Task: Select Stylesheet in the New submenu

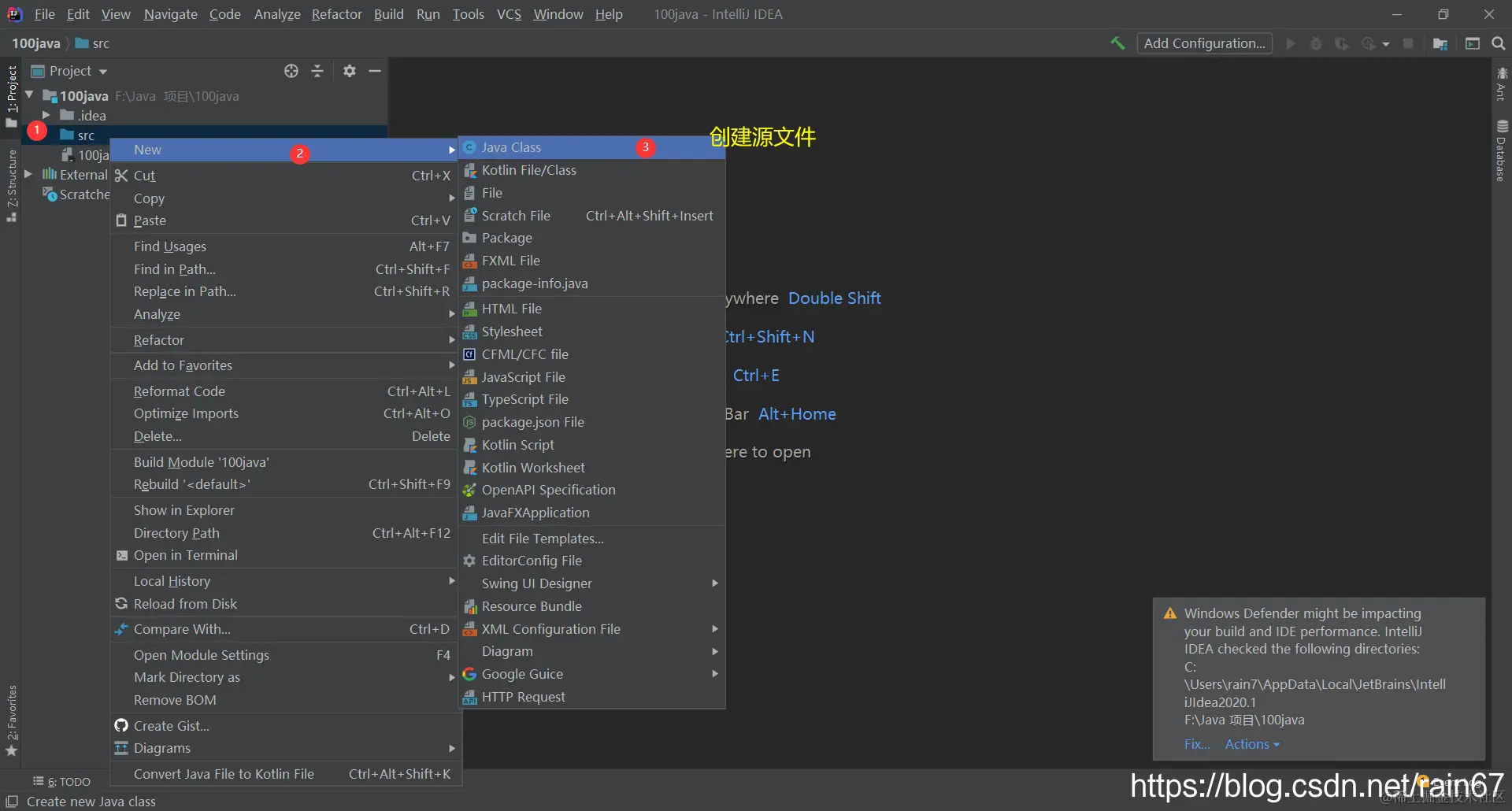Action: coord(592,331)
